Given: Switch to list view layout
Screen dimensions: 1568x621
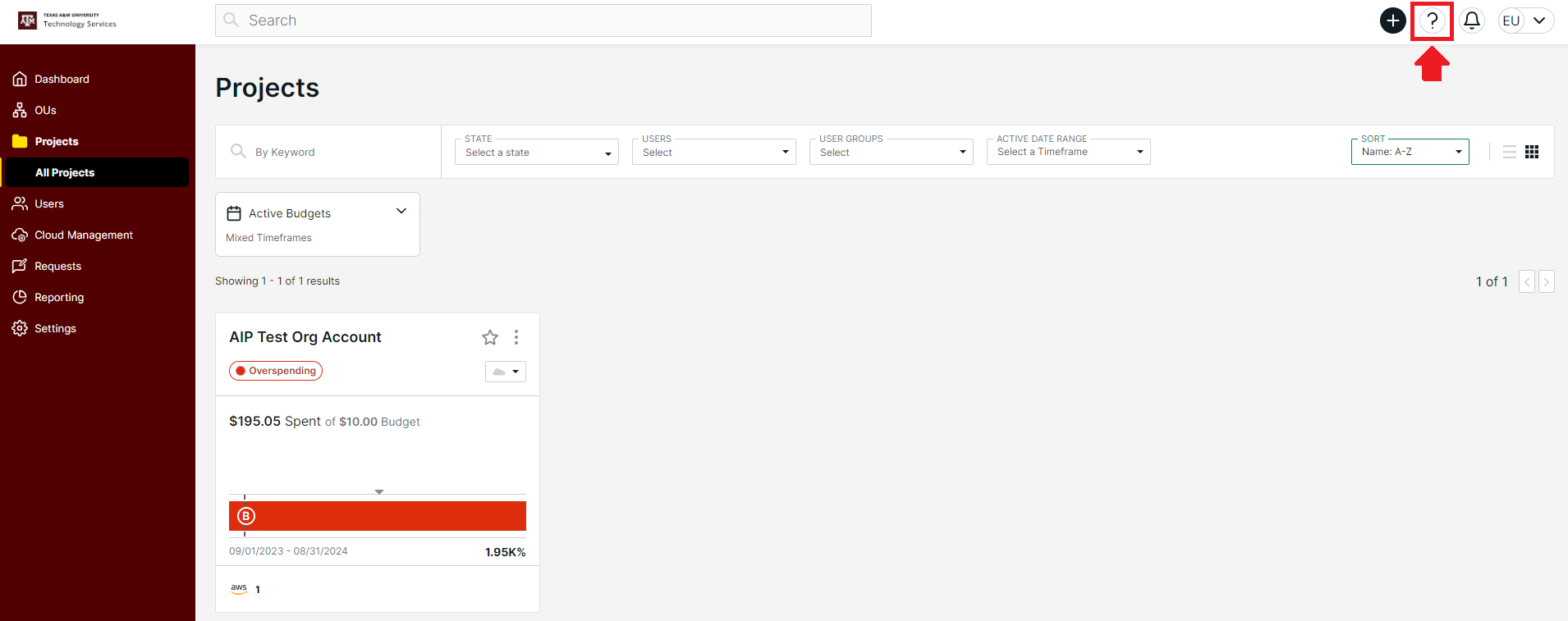Looking at the screenshot, I should point(1509,152).
